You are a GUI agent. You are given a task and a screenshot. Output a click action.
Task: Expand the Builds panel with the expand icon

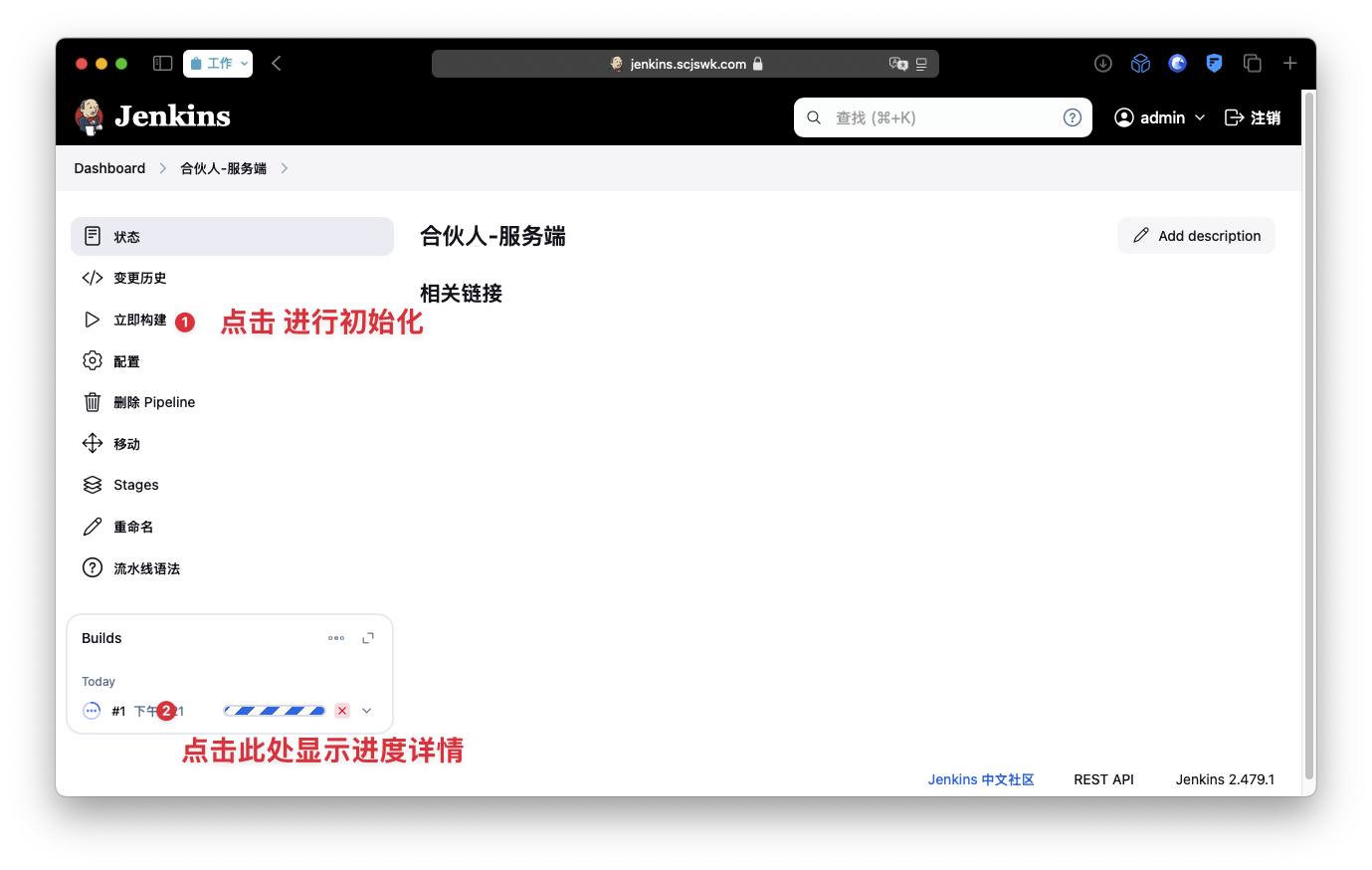point(368,638)
